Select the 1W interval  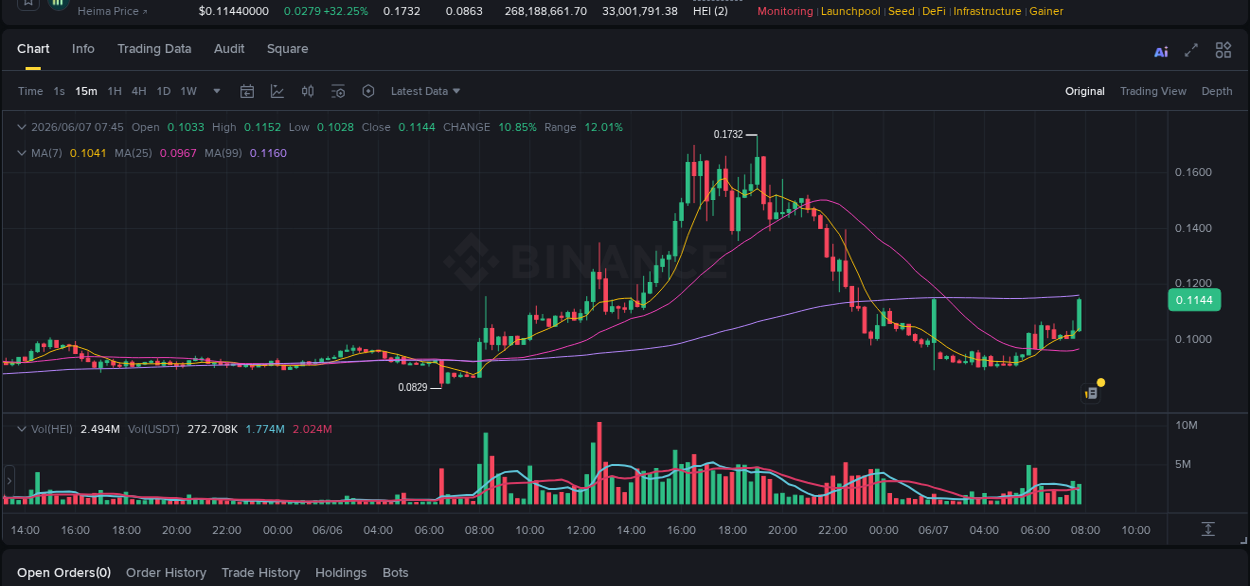188,91
